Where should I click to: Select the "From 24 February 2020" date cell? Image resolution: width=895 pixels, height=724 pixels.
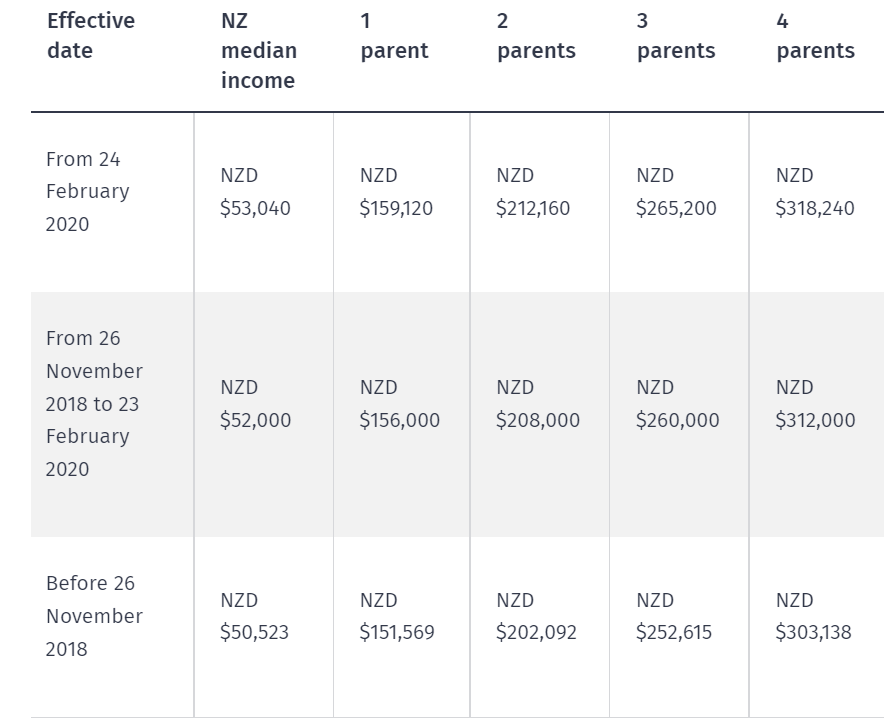pyautogui.click(x=88, y=192)
